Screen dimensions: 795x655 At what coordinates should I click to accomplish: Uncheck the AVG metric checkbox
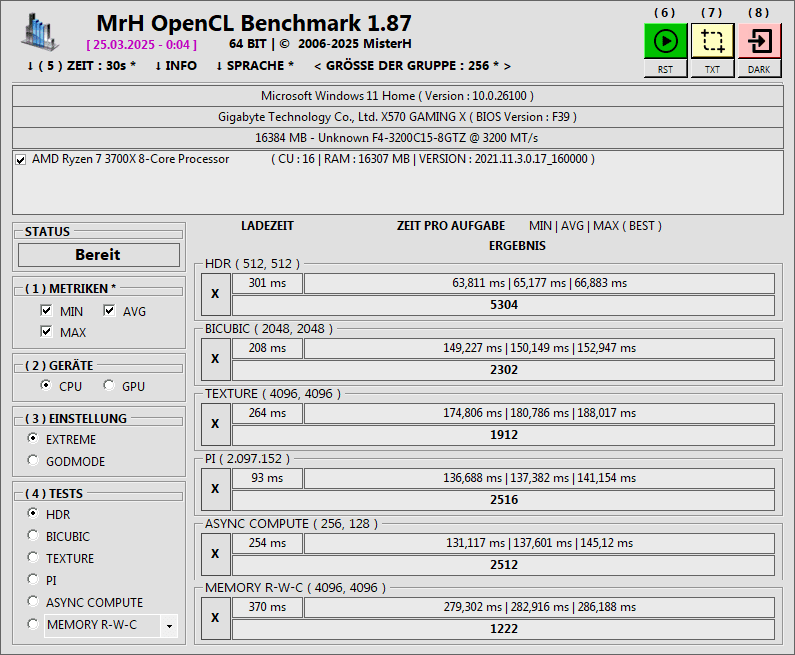[109, 310]
